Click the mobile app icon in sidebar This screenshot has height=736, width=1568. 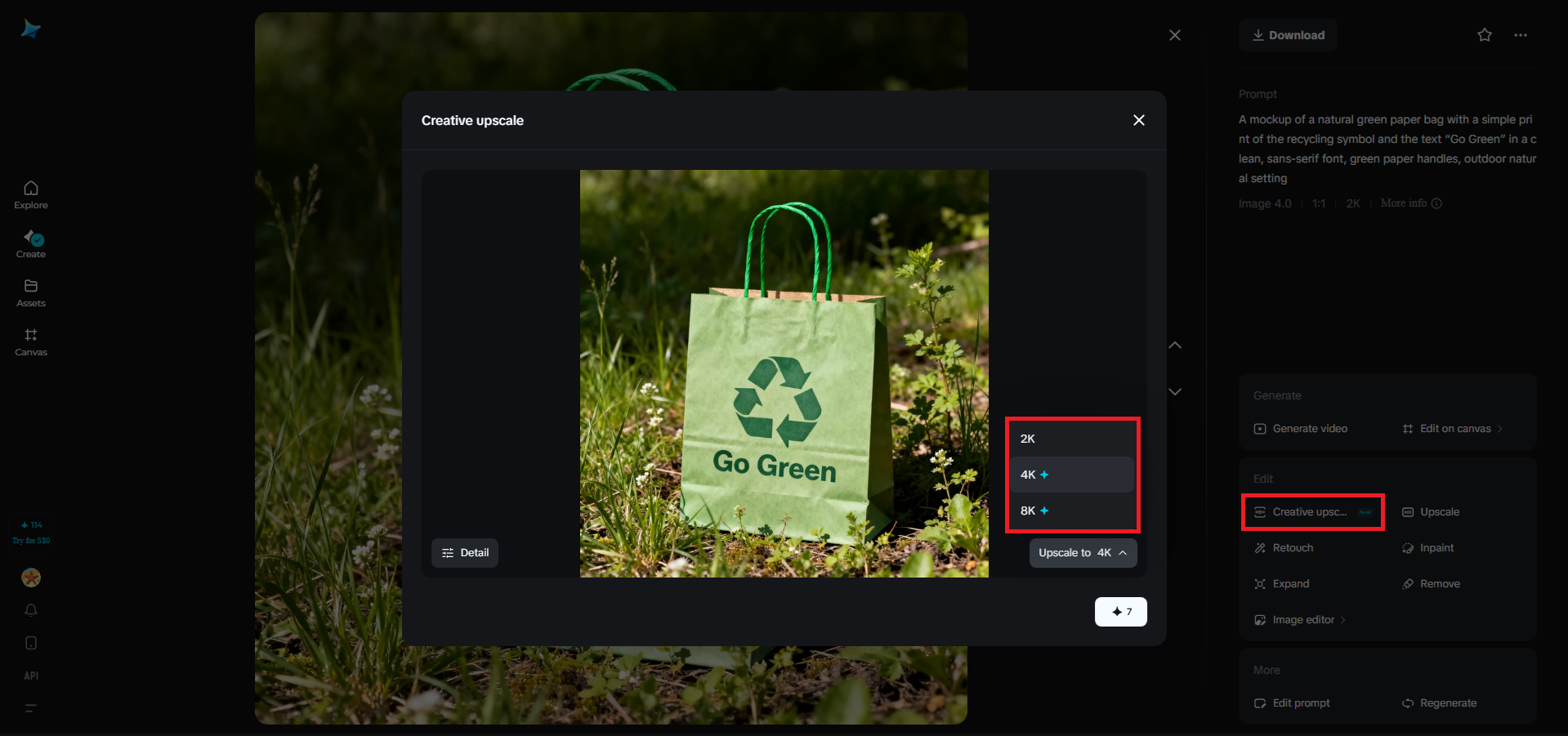tap(31, 643)
